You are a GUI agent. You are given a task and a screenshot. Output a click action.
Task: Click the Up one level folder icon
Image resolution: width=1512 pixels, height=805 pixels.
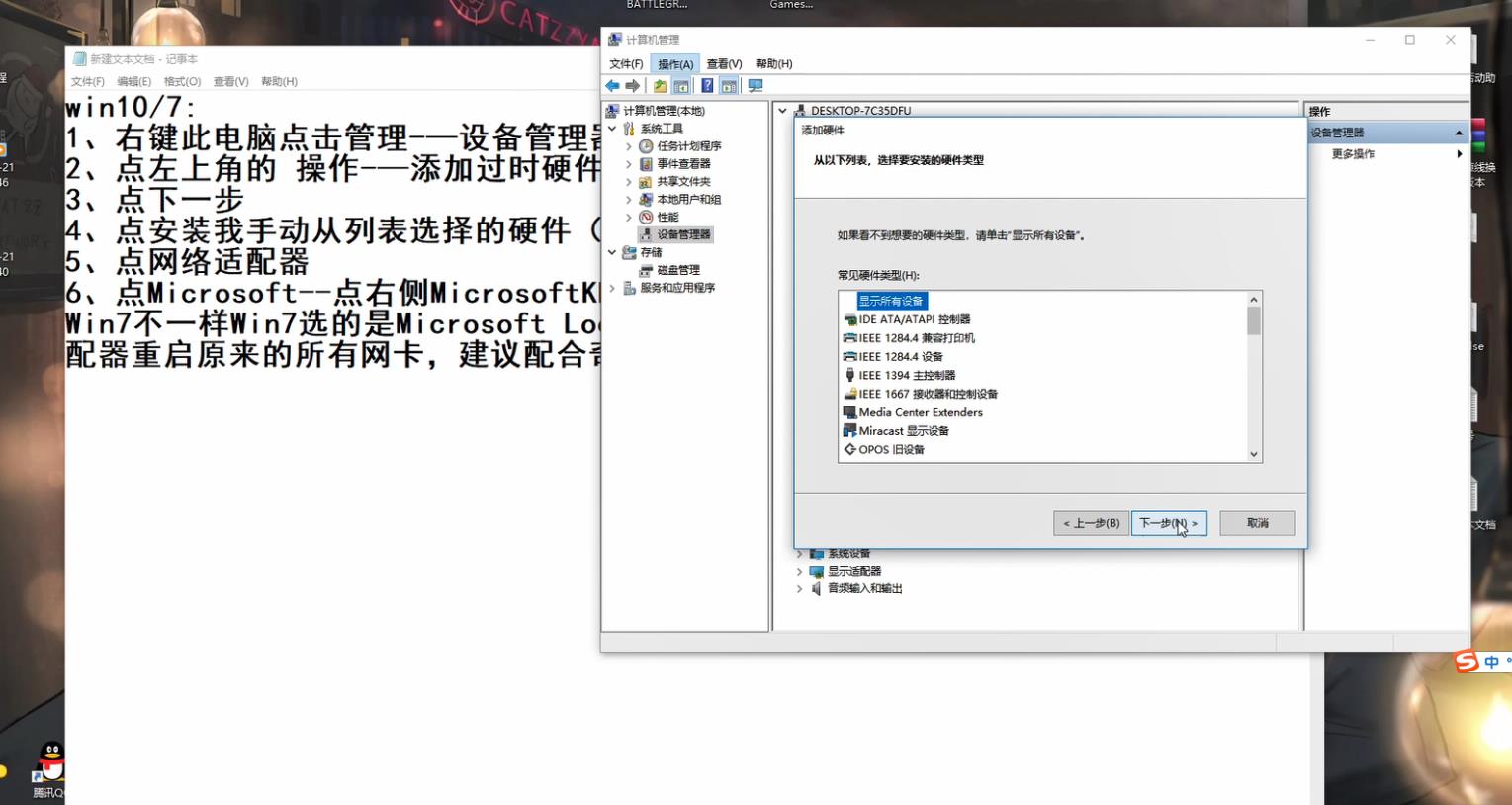[x=660, y=86]
